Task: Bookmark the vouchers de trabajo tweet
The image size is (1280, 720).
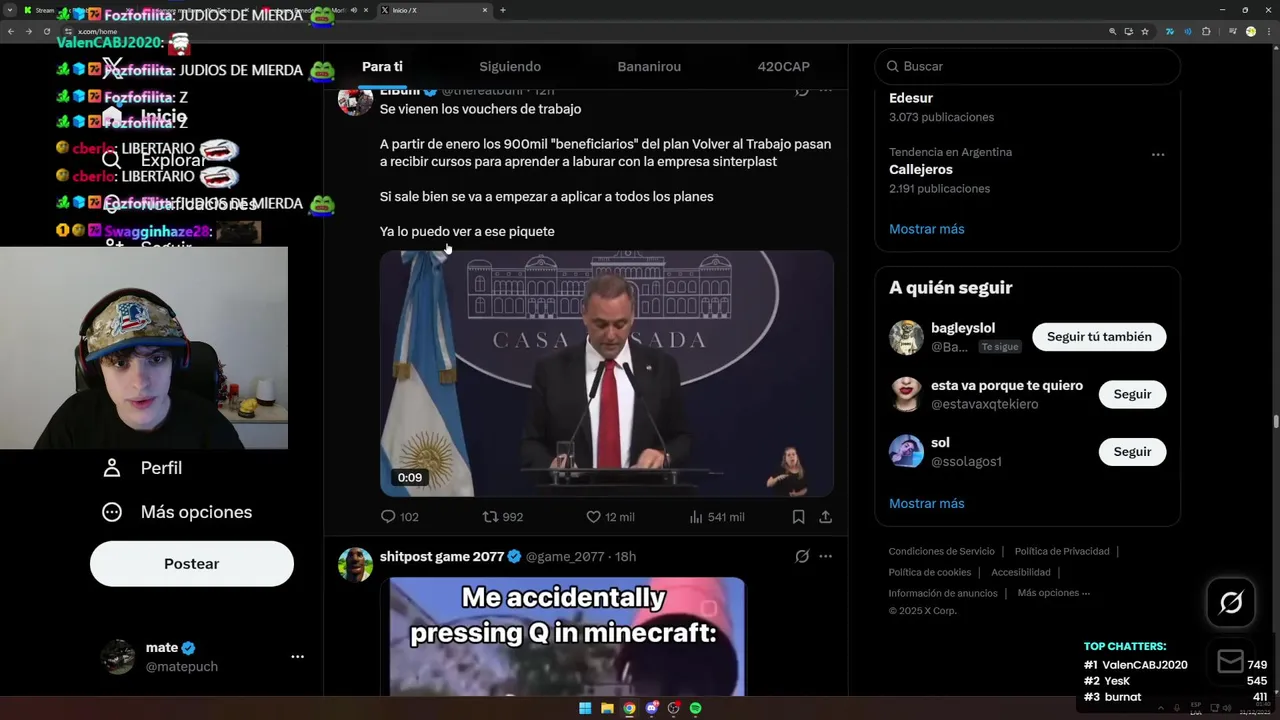Action: point(798,517)
